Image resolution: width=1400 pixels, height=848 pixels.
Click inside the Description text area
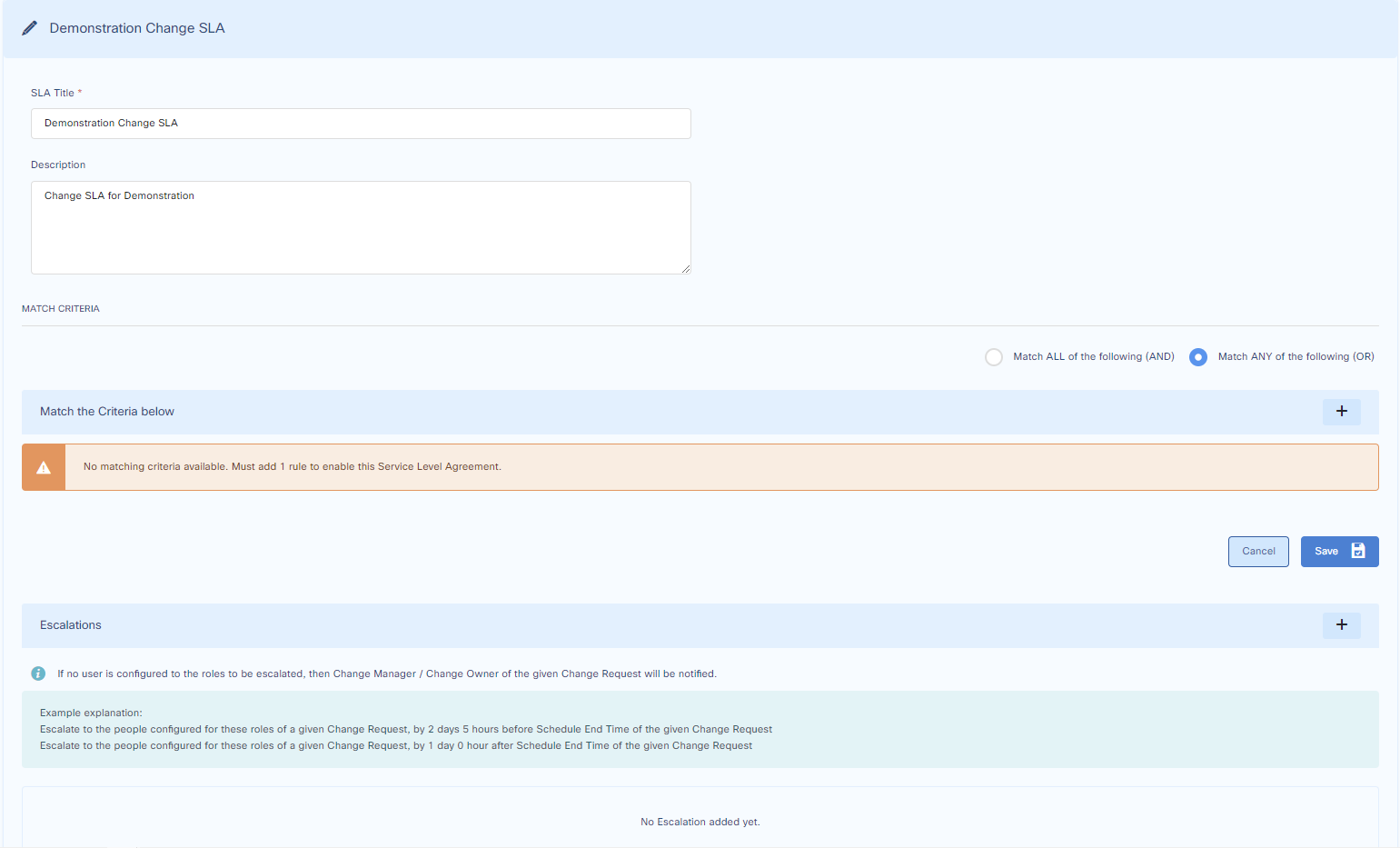[361, 227]
